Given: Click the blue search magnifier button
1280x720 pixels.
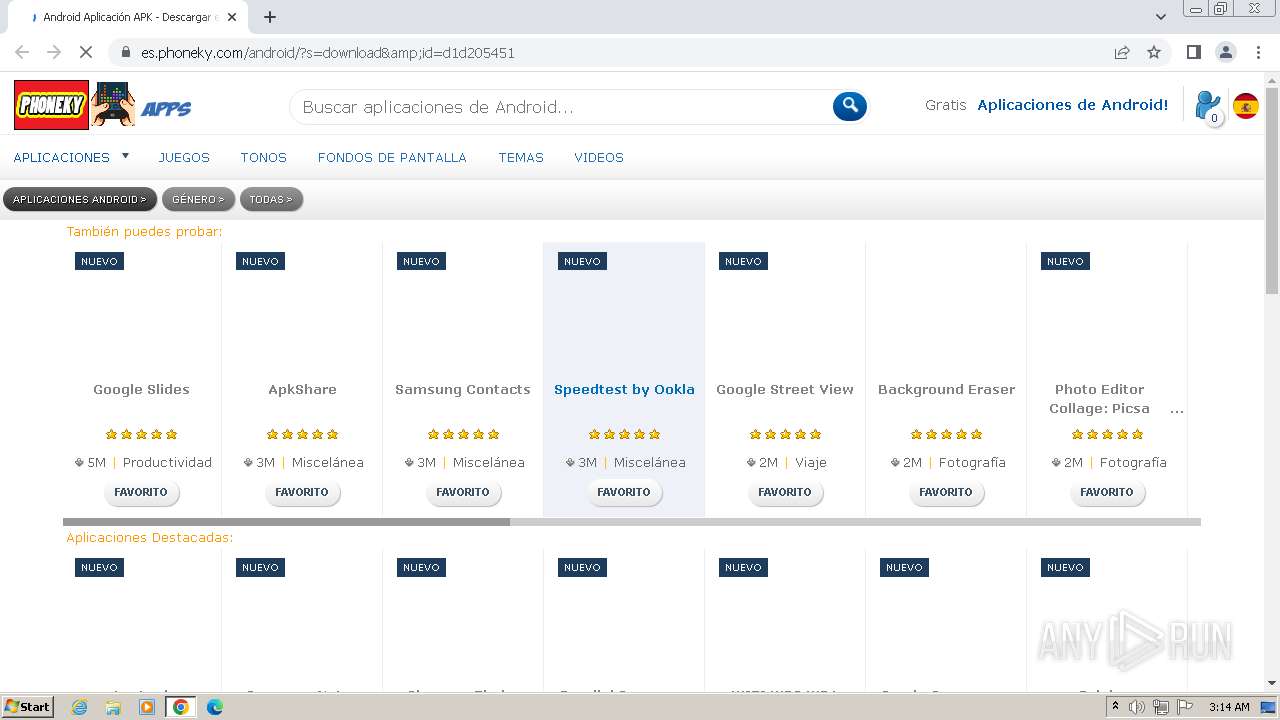Looking at the screenshot, I should [x=849, y=106].
